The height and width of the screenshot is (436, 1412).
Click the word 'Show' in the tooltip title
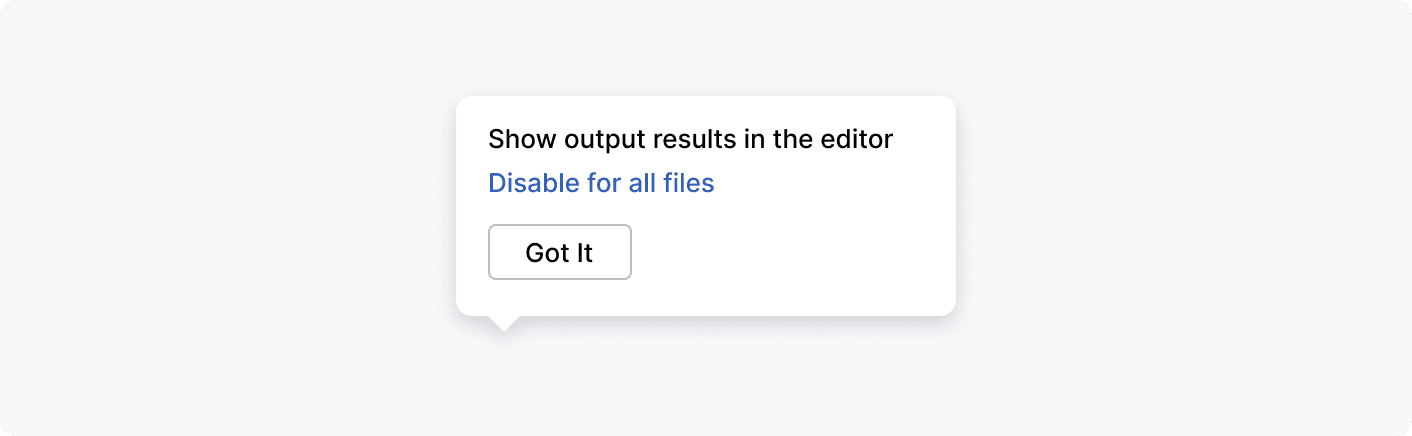[522, 139]
